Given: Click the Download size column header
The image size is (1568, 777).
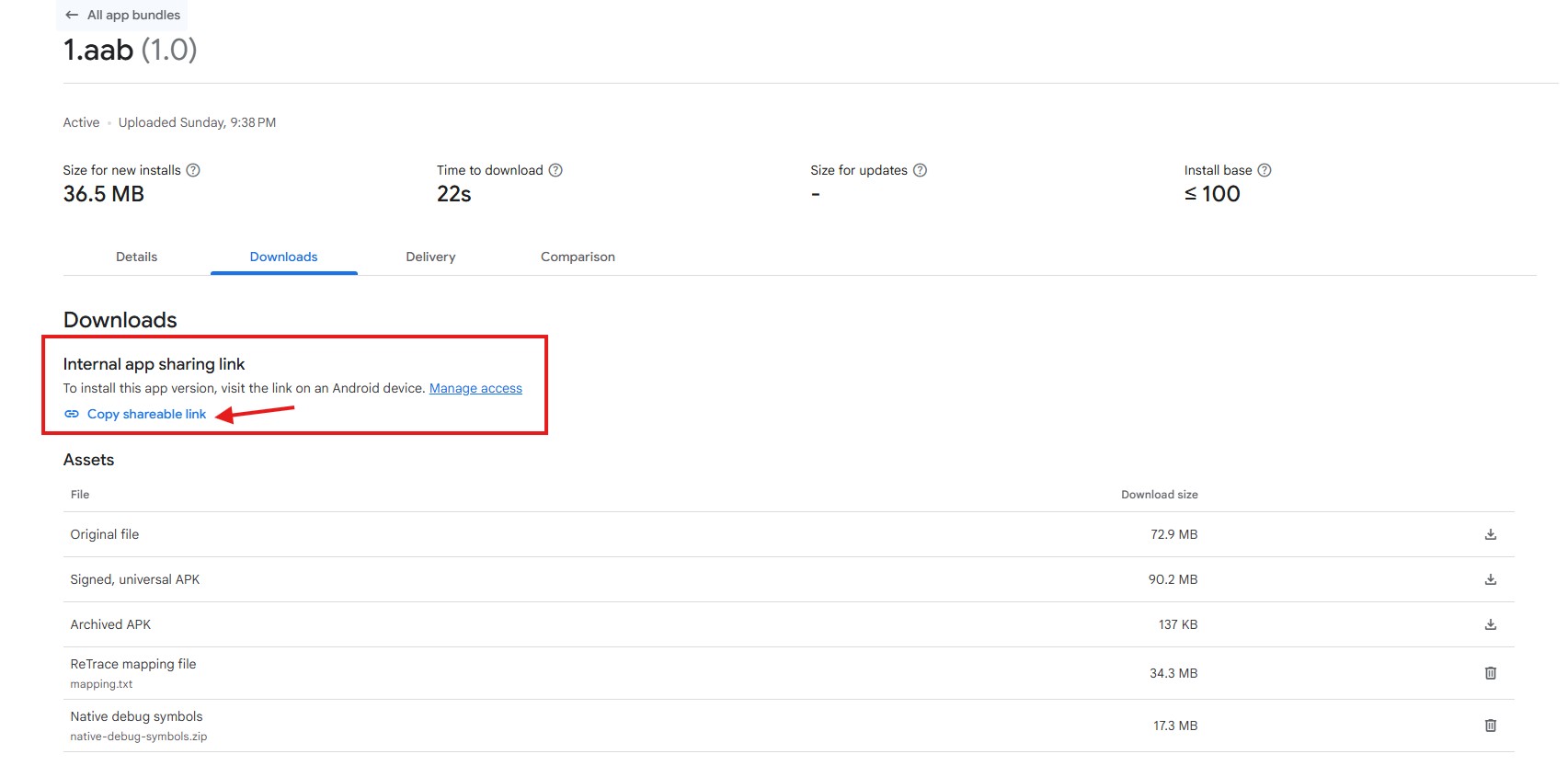Looking at the screenshot, I should pyautogui.click(x=1159, y=495).
